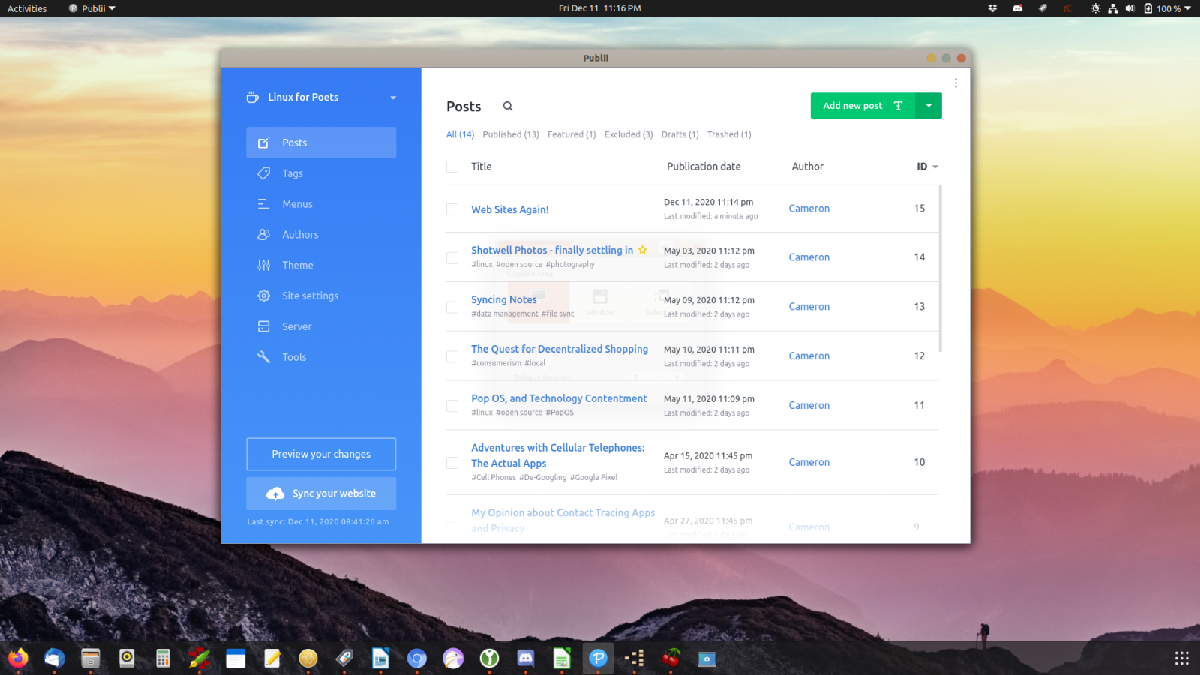The image size is (1200, 675).
Task: Show the Trashed (1) posts
Action: click(729, 134)
